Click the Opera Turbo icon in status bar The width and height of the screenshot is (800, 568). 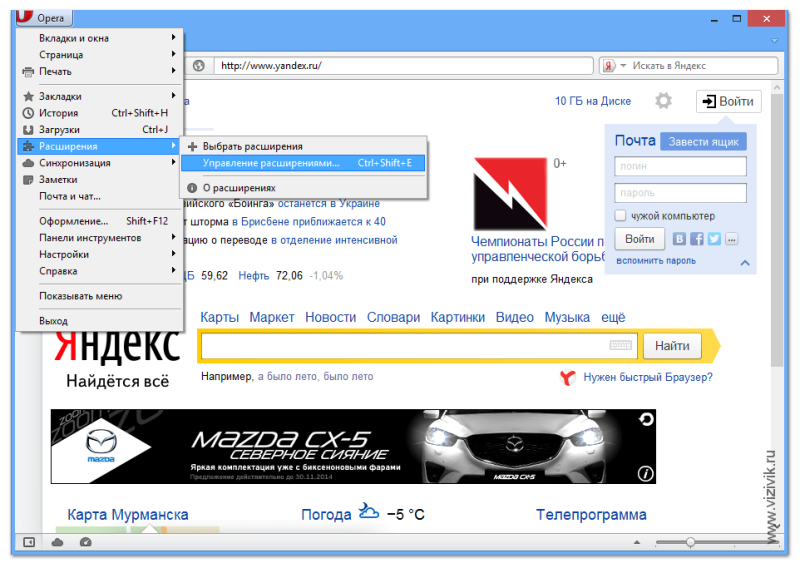(x=85, y=542)
